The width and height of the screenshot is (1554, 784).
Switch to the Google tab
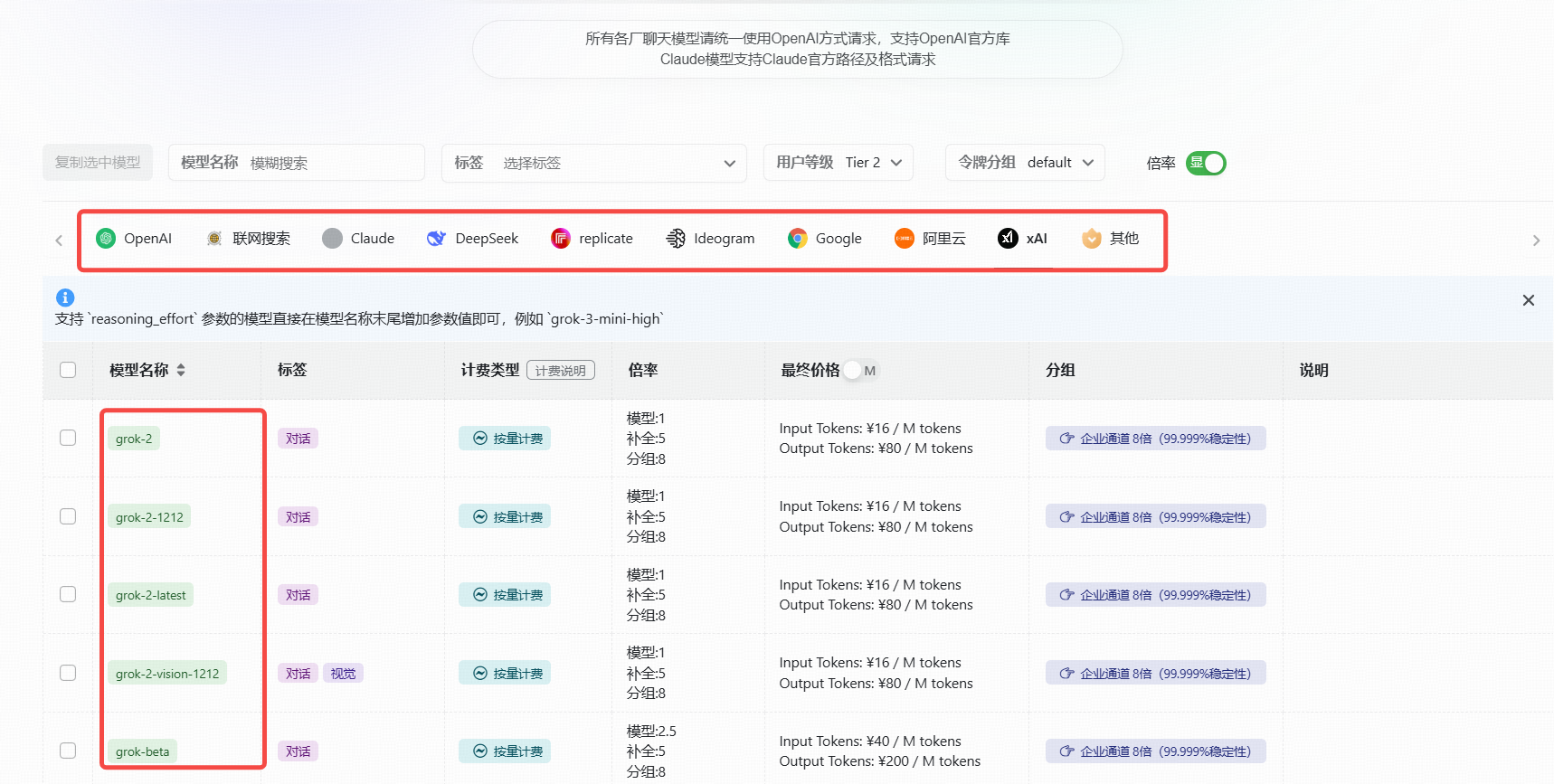point(824,239)
